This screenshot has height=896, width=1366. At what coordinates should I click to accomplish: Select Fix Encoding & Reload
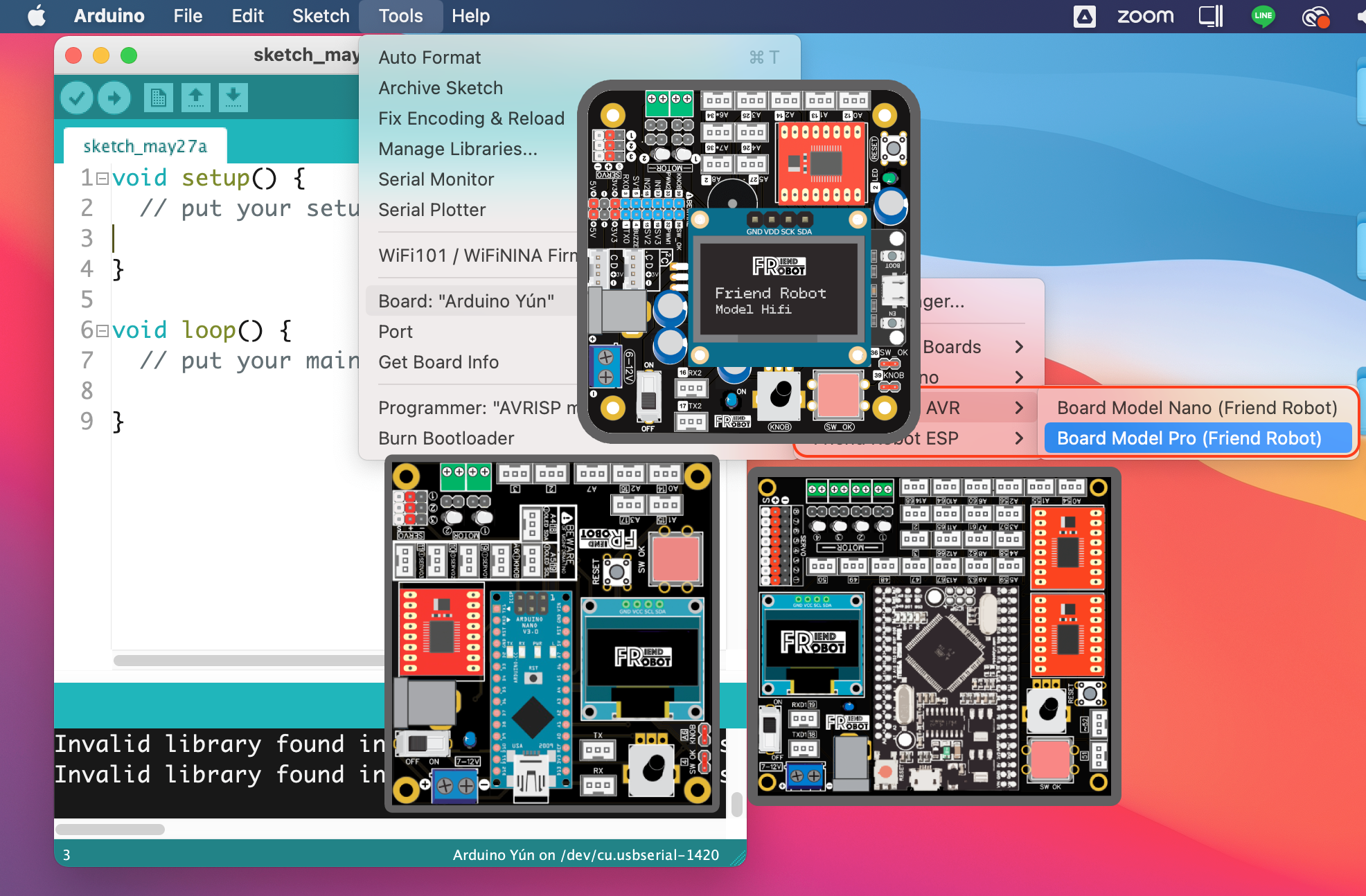[471, 118]
